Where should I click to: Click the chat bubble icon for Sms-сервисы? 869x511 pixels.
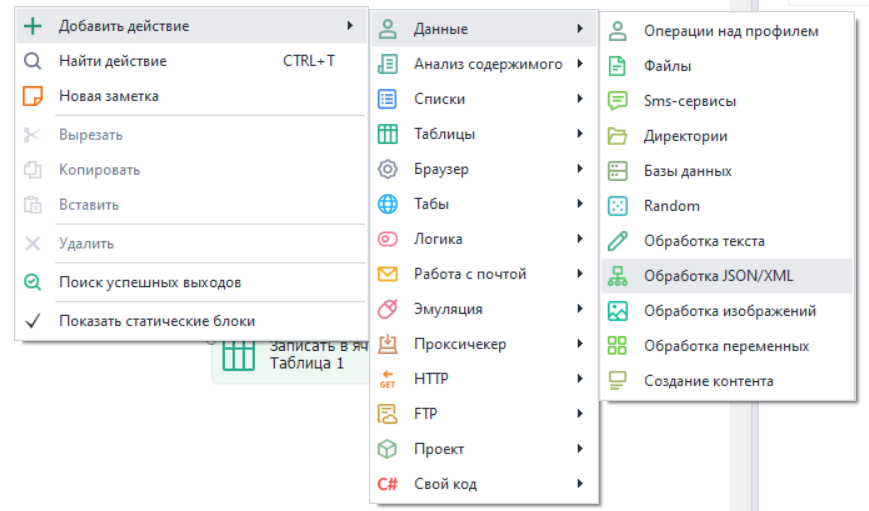(x=618, y=101)
